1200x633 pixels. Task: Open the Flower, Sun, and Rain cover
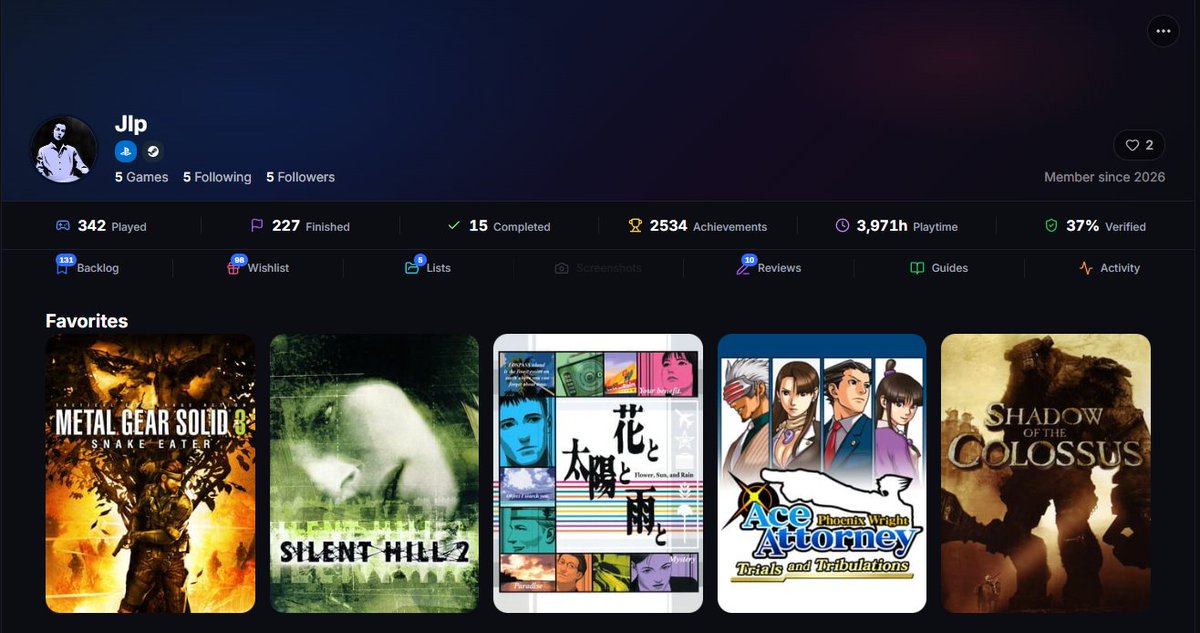(598, 473)
